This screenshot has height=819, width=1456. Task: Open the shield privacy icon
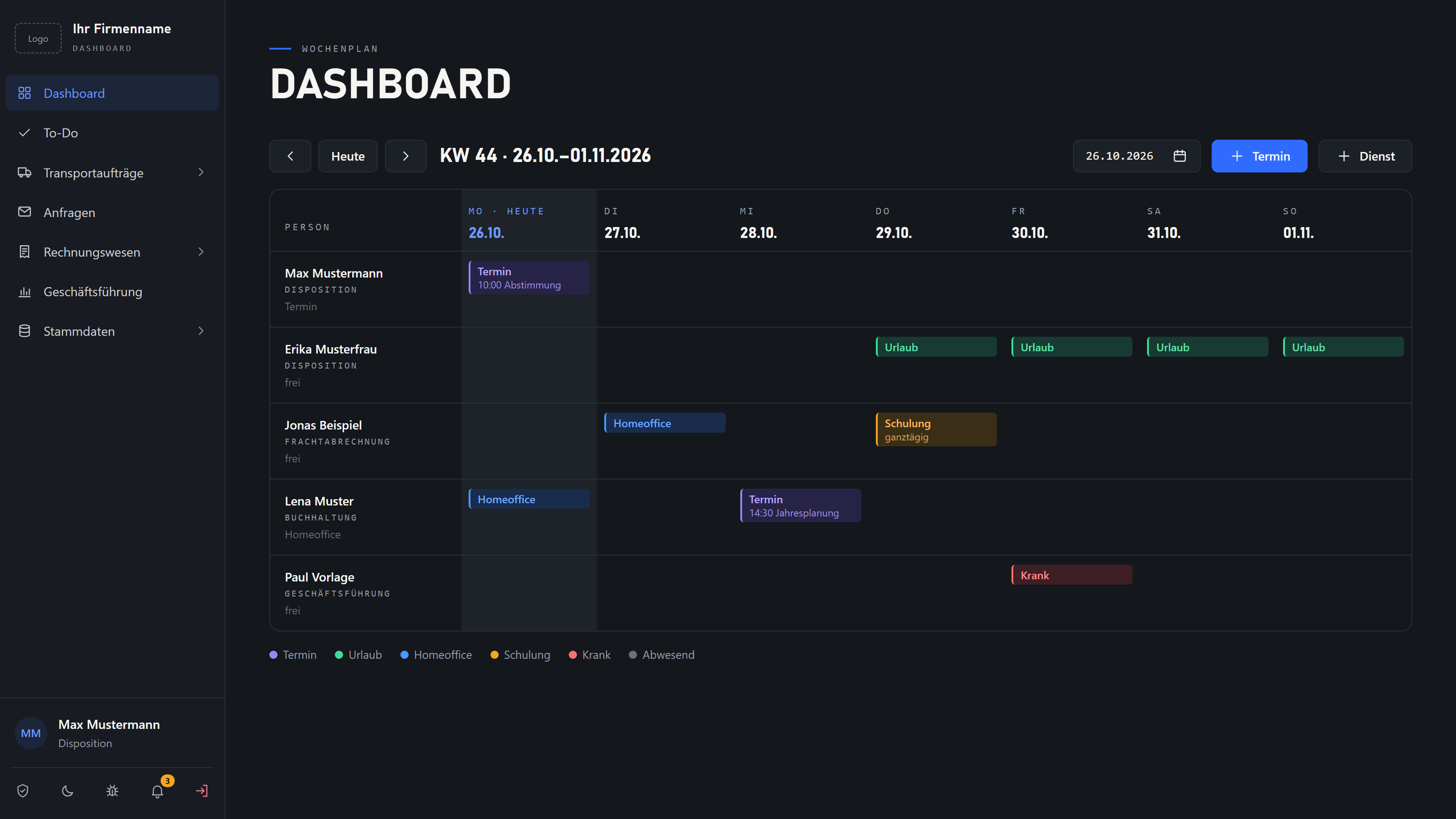23,791
